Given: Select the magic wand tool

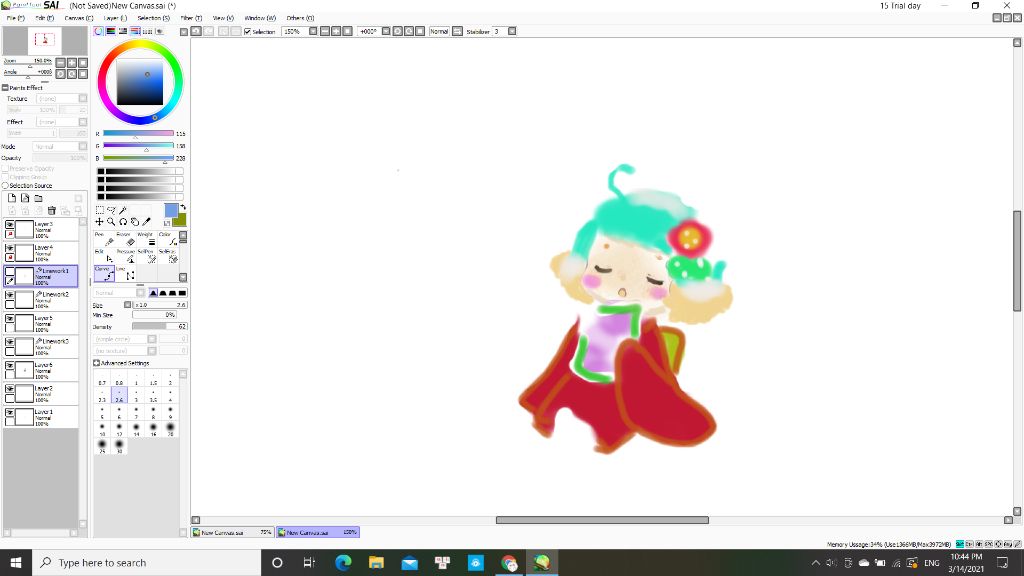Looking at the screenshot, I should coord(123,210).
